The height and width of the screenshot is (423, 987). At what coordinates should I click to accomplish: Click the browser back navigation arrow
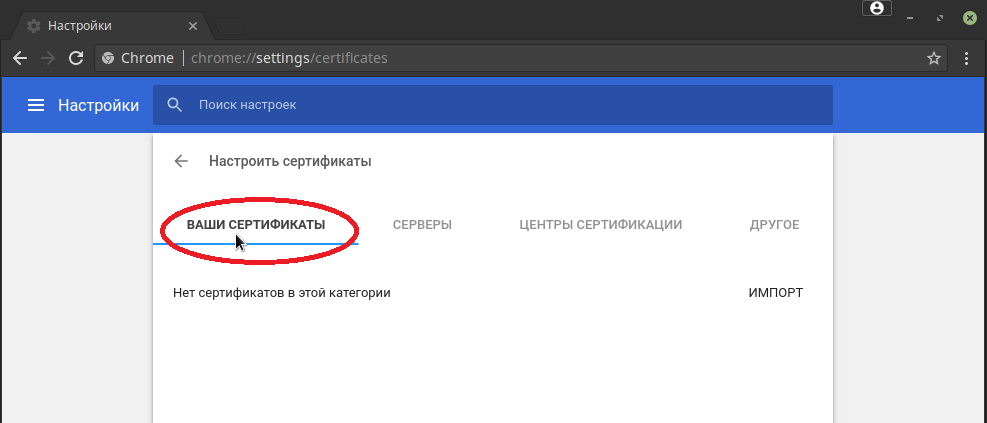coord(20,58)
